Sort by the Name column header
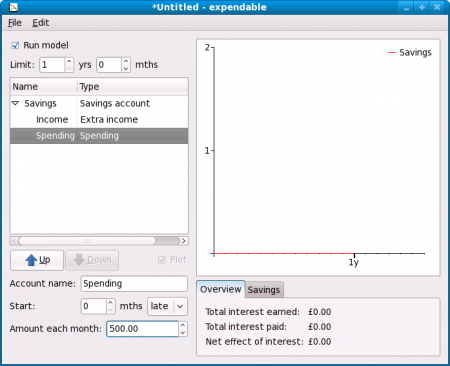Screen dimensions: 450x366 point(44,87)
